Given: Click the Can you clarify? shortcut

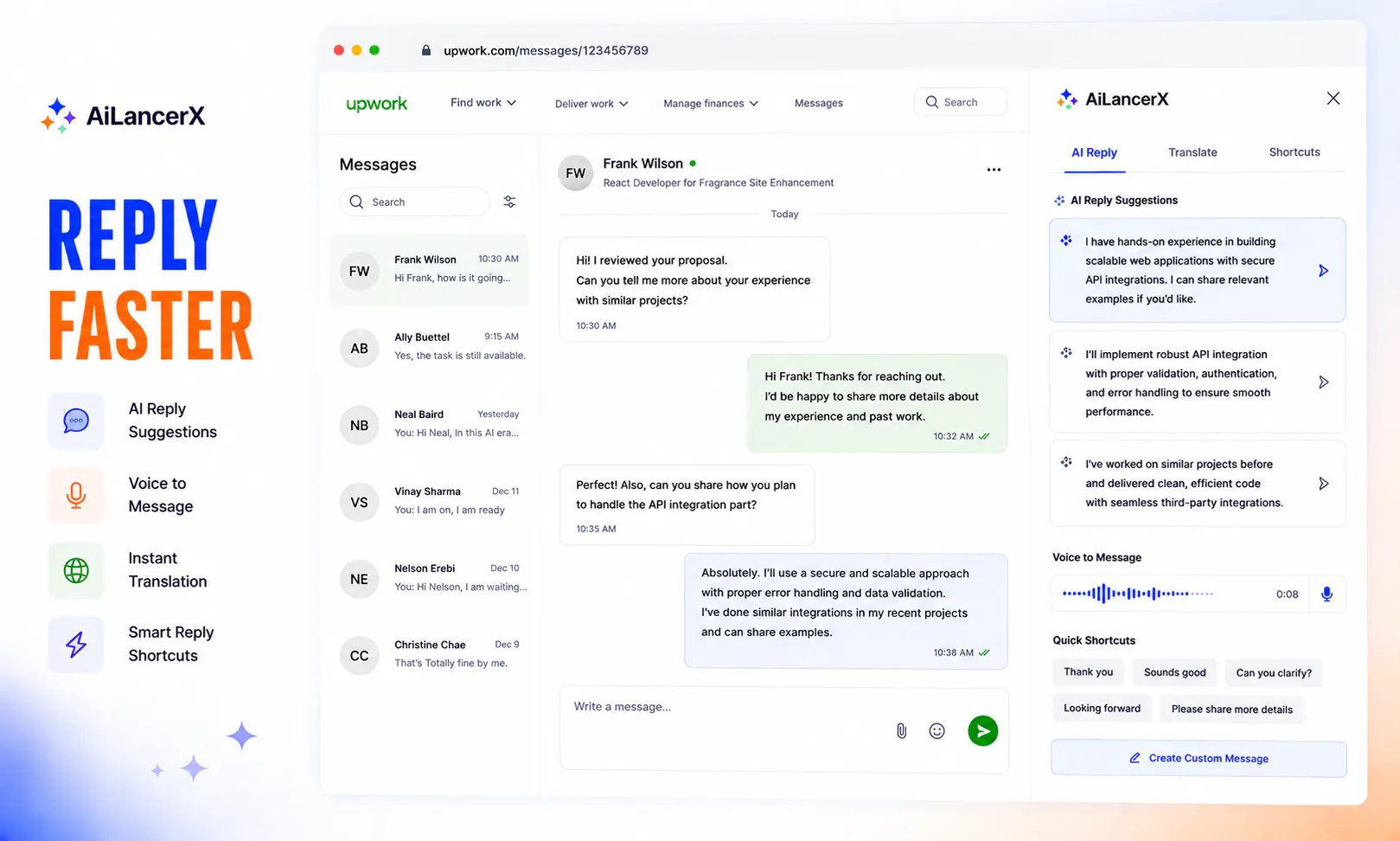Looking at the screenshot, I should tap(1274, 673).
